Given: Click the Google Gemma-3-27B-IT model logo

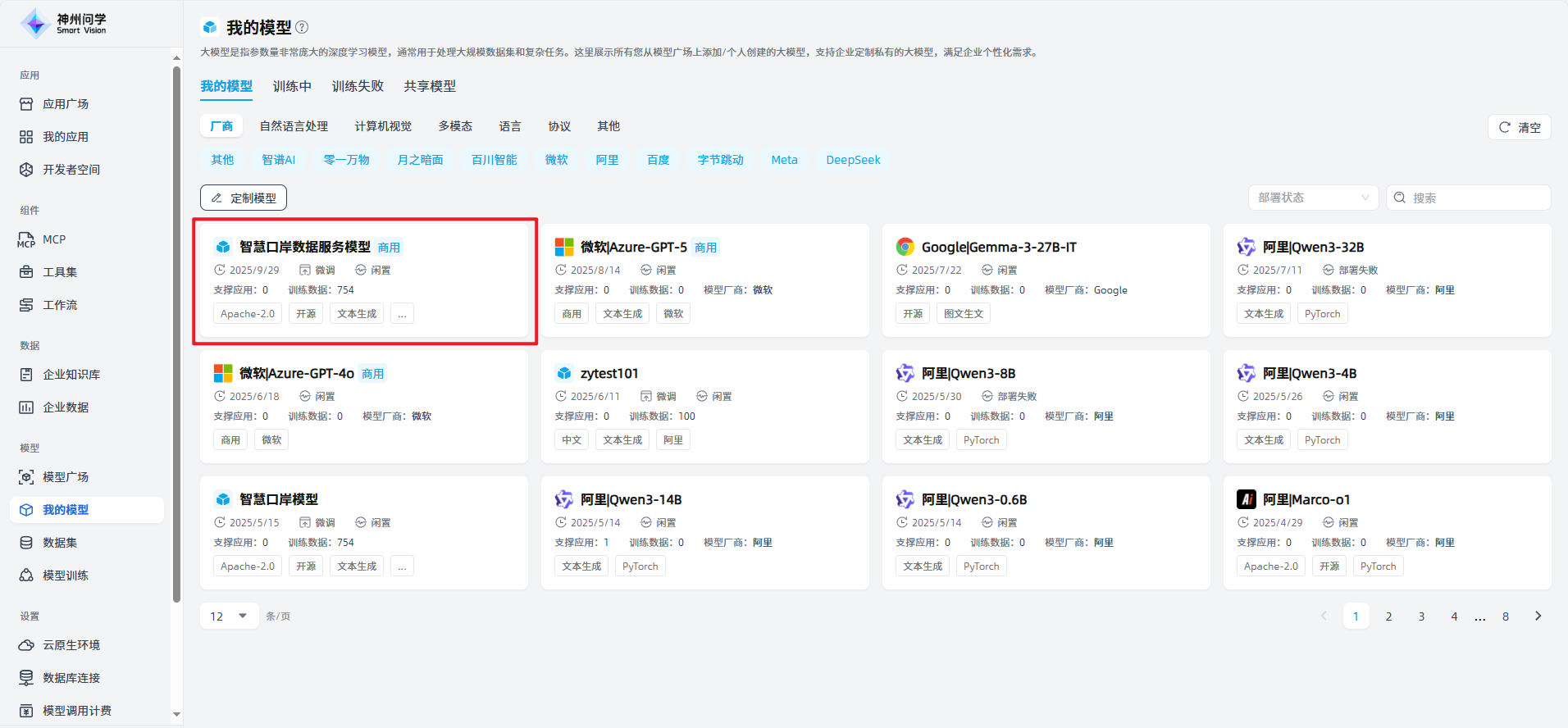Looking at the screenshot, I should 905,247.
